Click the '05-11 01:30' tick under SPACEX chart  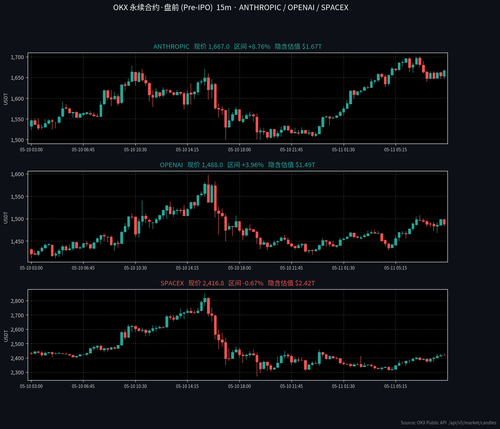point(343,387)
